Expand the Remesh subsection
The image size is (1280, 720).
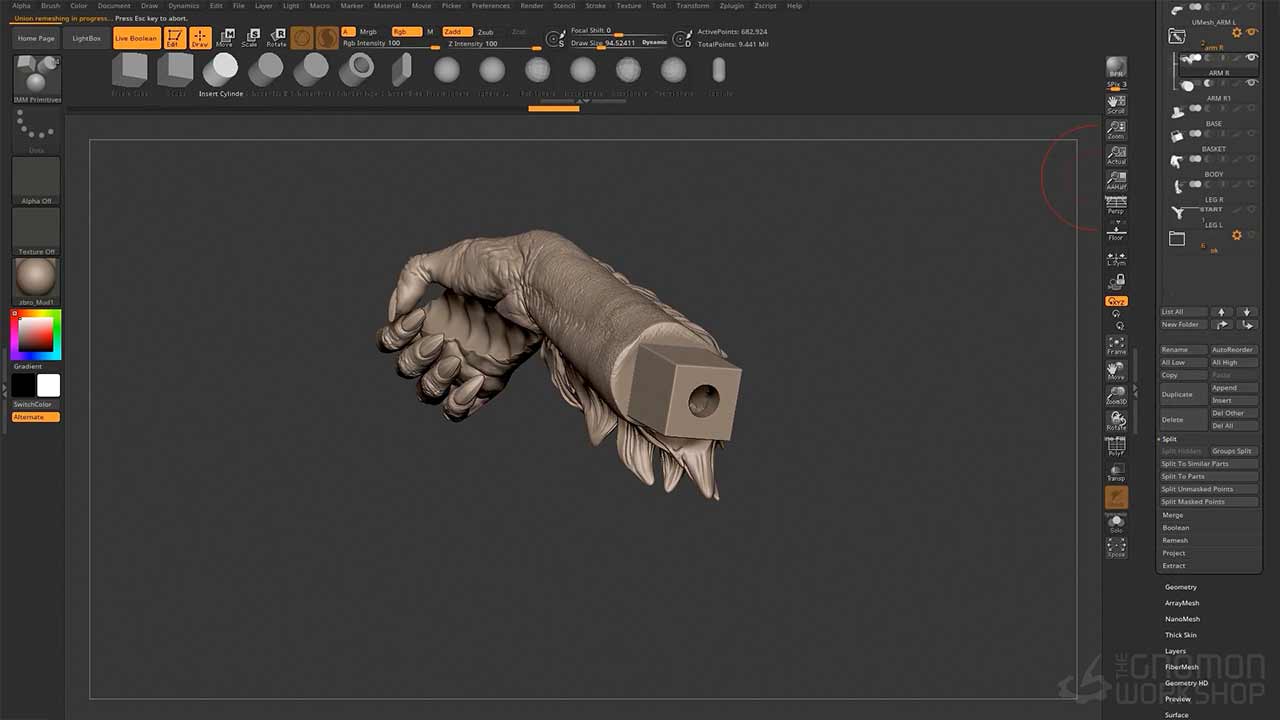click(1175, 540)
